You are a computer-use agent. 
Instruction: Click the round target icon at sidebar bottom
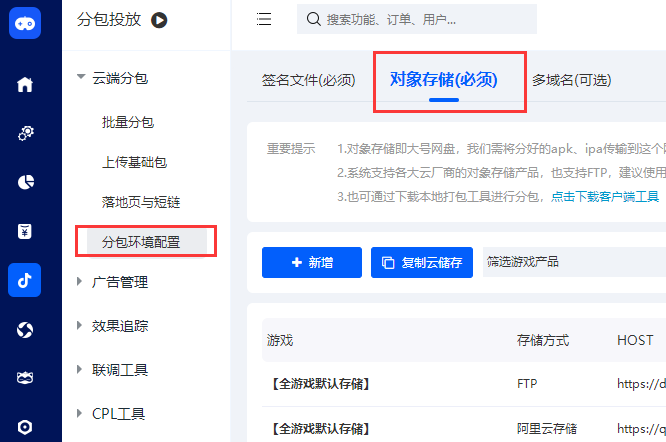point(25,427)
